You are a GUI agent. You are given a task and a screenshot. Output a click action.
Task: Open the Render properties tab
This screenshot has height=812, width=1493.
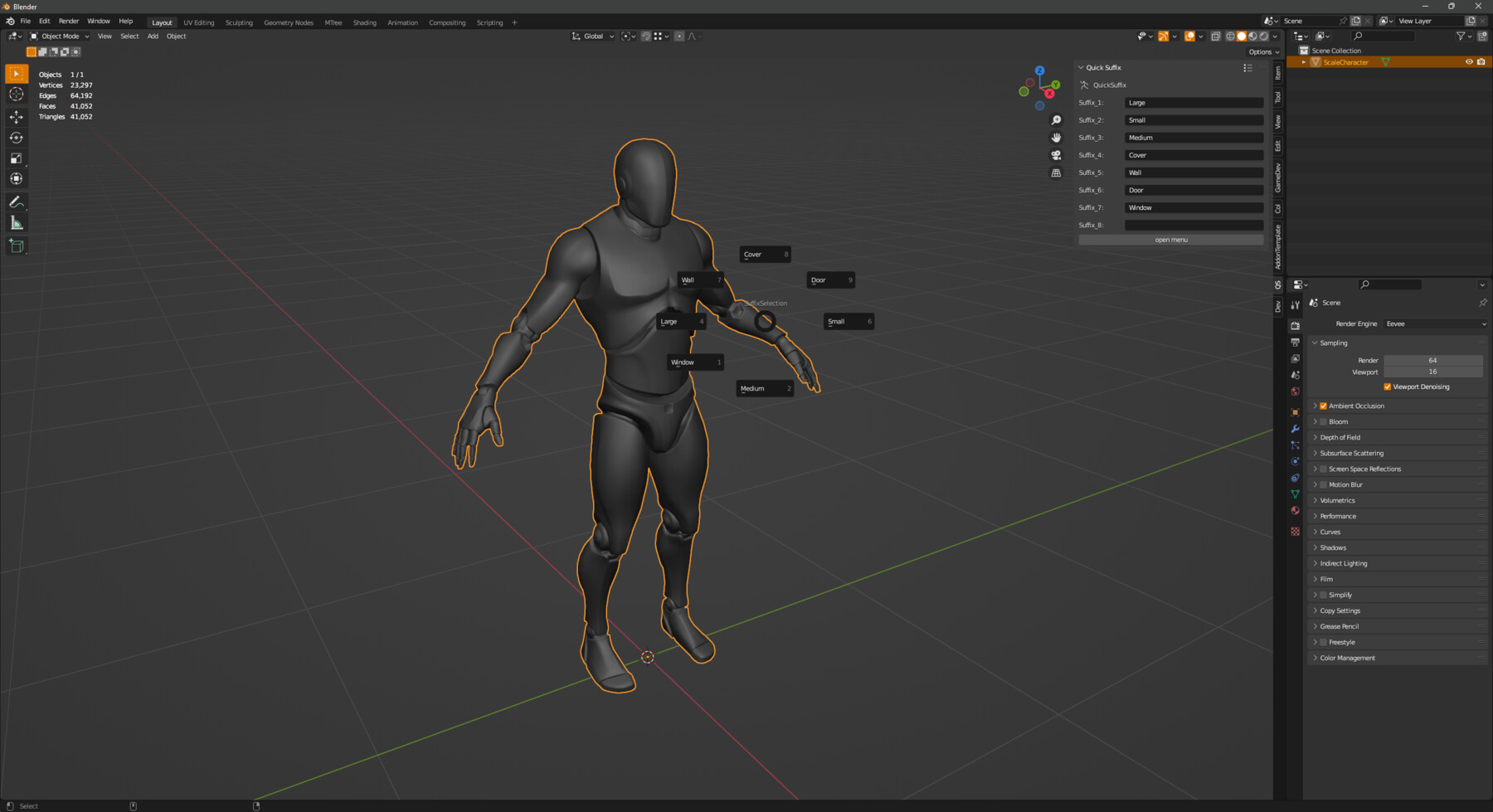click(1295, 325)
